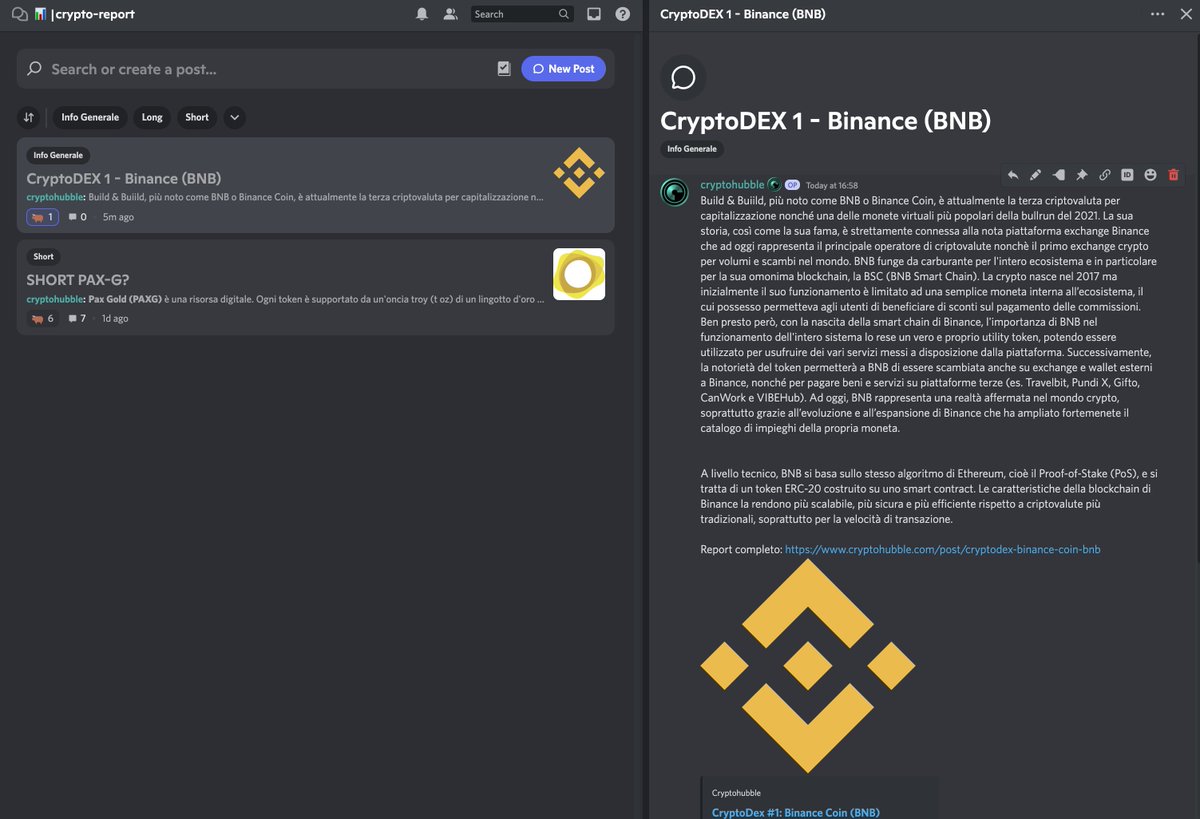
Task: Open 'CryptoDex #1: Binance Coin (BNB)' embed title
Action: (795, 812)
